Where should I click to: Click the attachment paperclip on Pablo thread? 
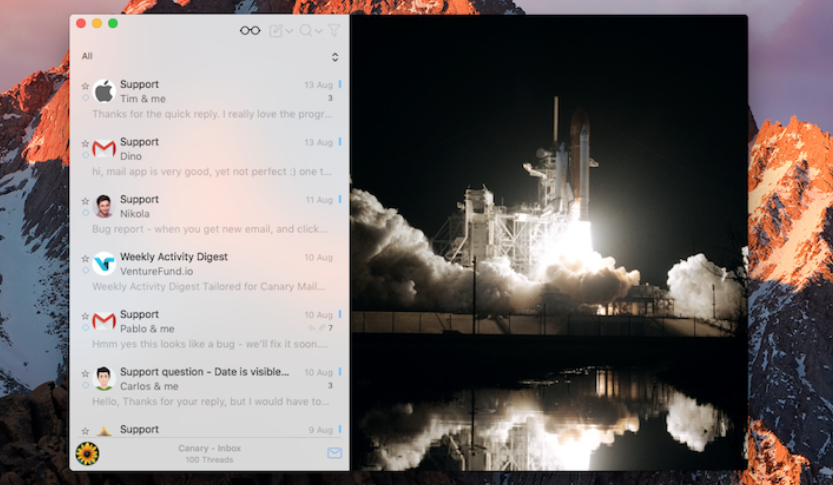pos(322,328)
